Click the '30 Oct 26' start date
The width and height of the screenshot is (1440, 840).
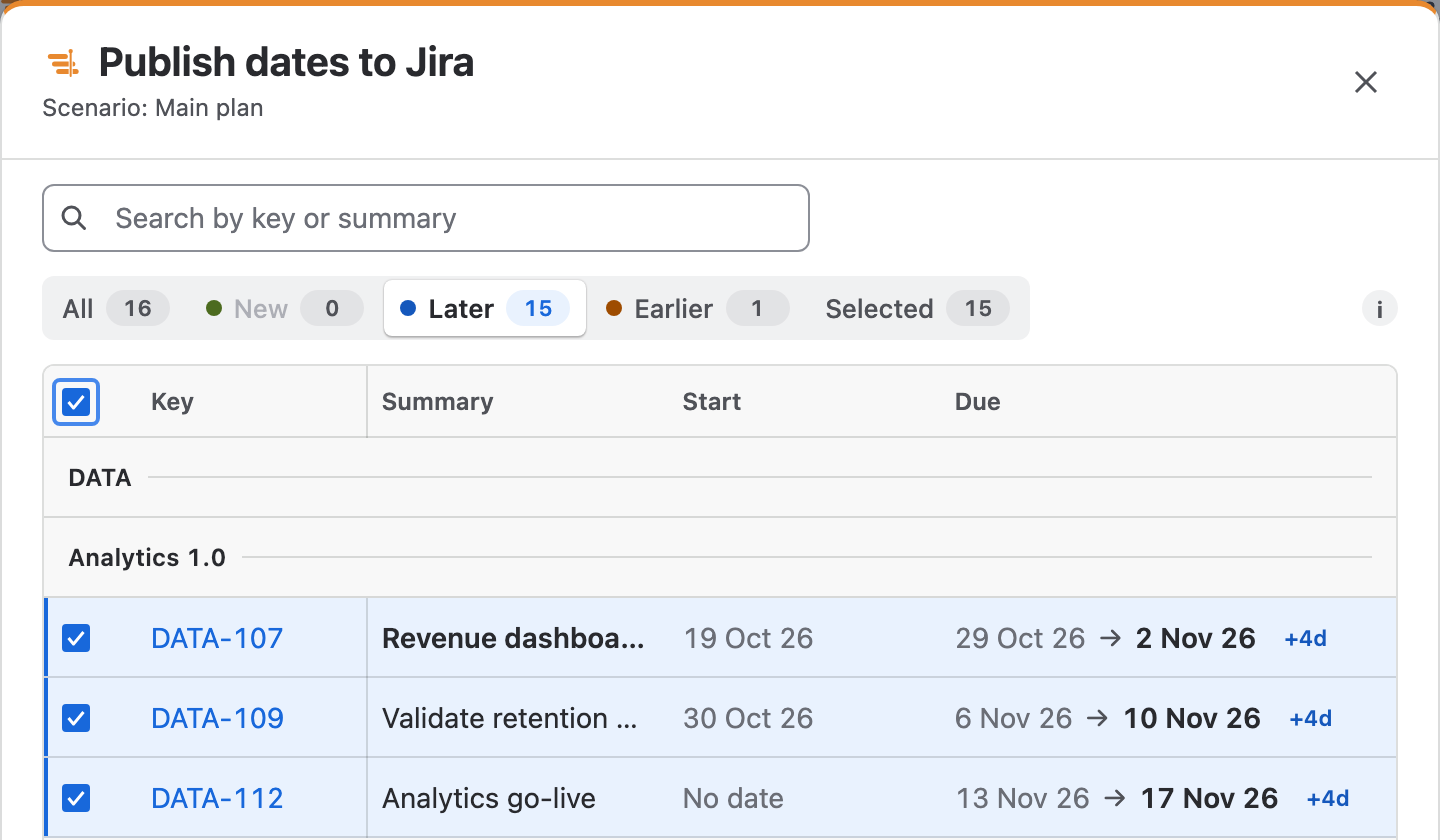(x=748, y=718)
